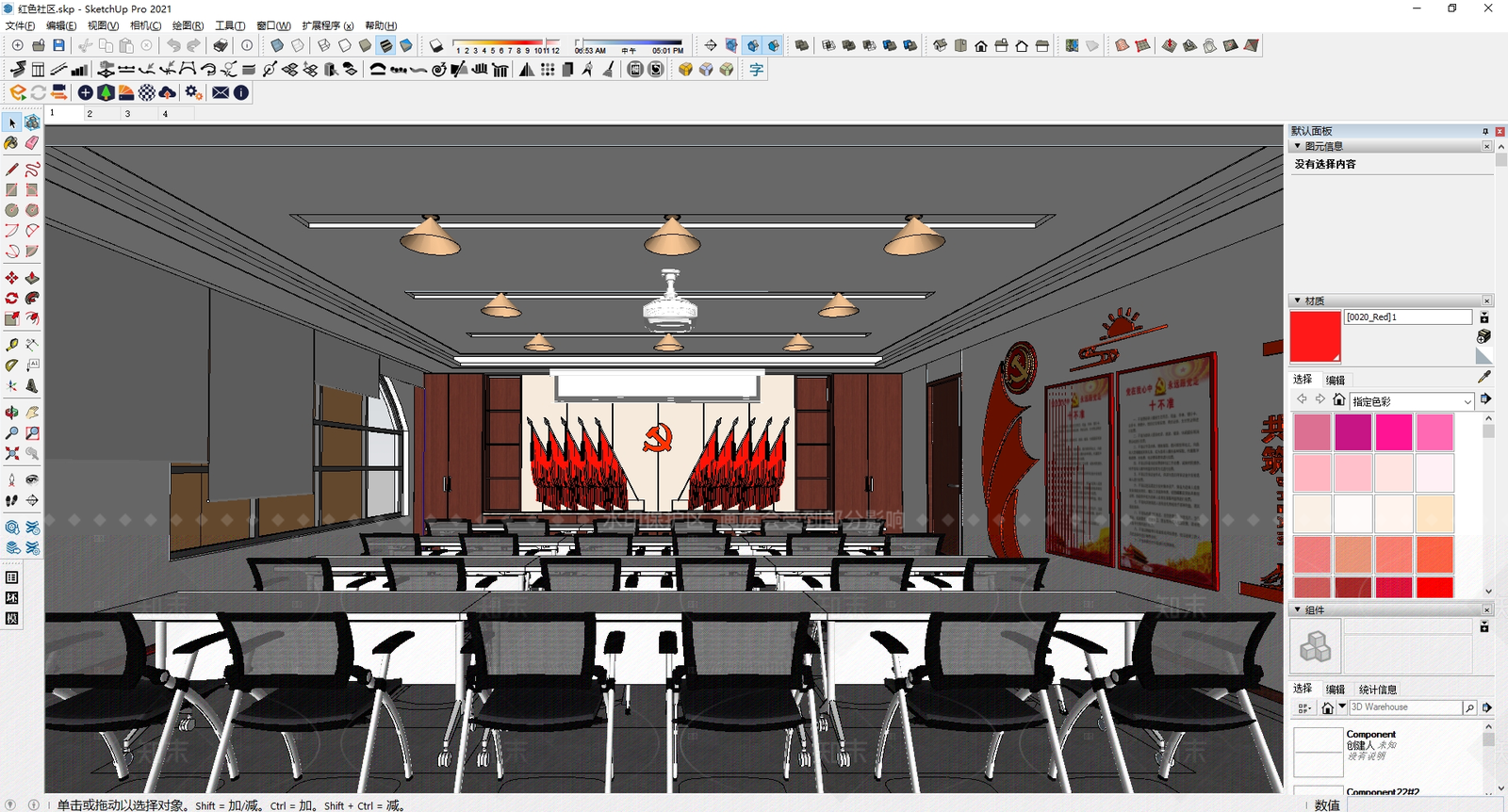Screen dimensions: 1508x812
Task: Activate the Move tool with red arrows
Action: 11,278
